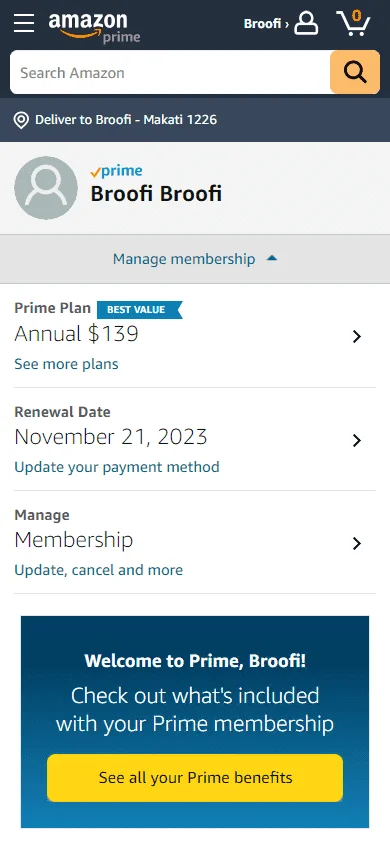Open the Manage Membership row chevron
This screenshot has height=844, width=390.
(x=356, y=544)
